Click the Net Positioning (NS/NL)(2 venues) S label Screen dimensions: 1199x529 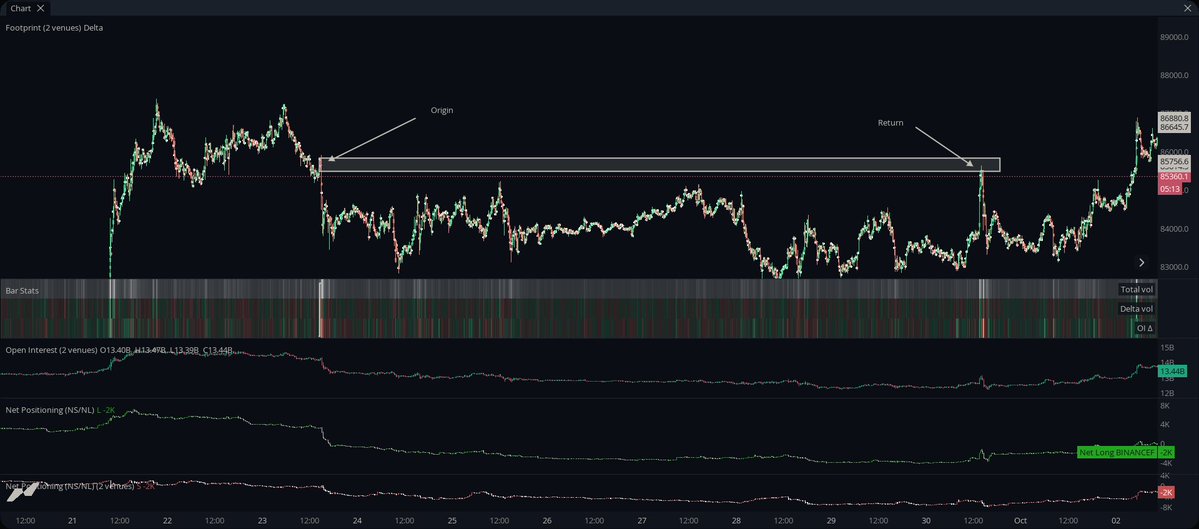(80, 486)
